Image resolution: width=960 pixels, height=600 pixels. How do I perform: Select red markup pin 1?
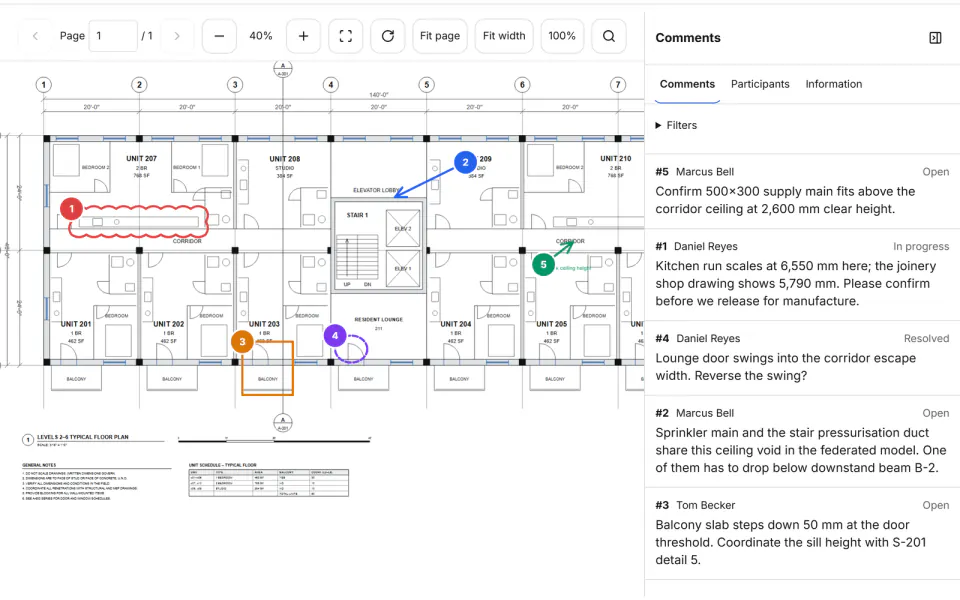click(72, 209)
